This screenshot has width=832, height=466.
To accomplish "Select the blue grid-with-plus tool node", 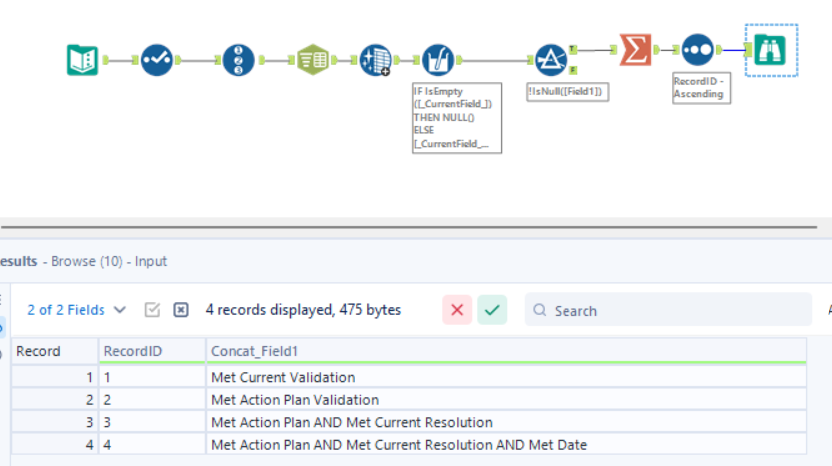I will coord(376,60).
